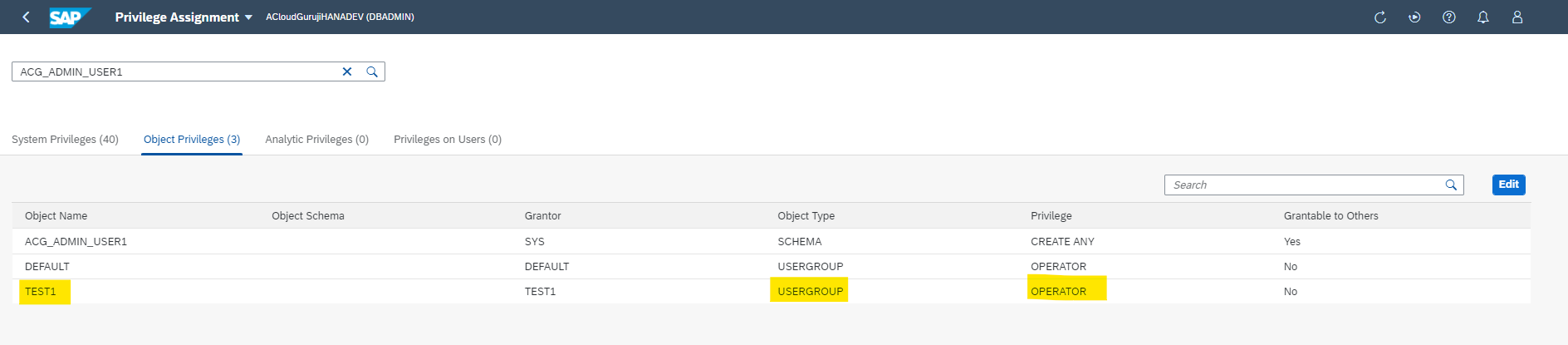Clear the ACG_ADMIN_USER1 search field
Viewport: 1568px width, 345px height.
[x=347, y=71]
